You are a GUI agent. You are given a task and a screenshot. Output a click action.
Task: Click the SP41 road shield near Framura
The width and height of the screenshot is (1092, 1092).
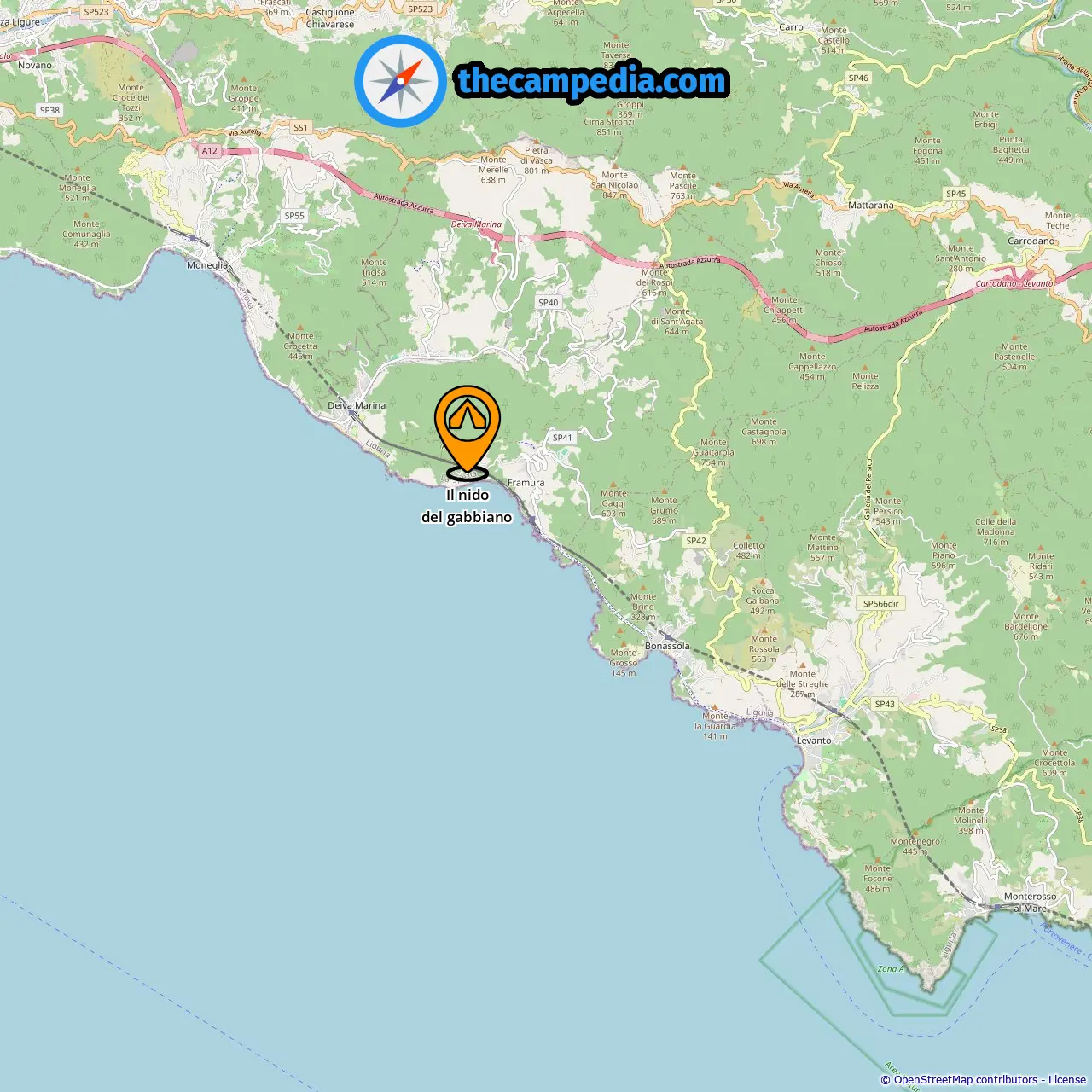click(x=562, y=438)
